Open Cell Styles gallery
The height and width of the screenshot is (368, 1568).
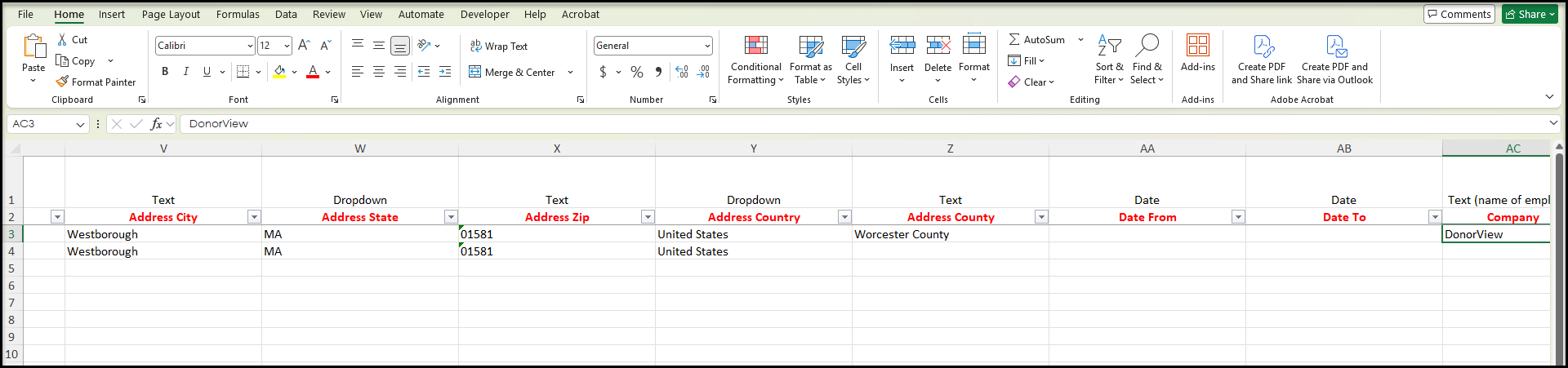[x=853, y=60]
